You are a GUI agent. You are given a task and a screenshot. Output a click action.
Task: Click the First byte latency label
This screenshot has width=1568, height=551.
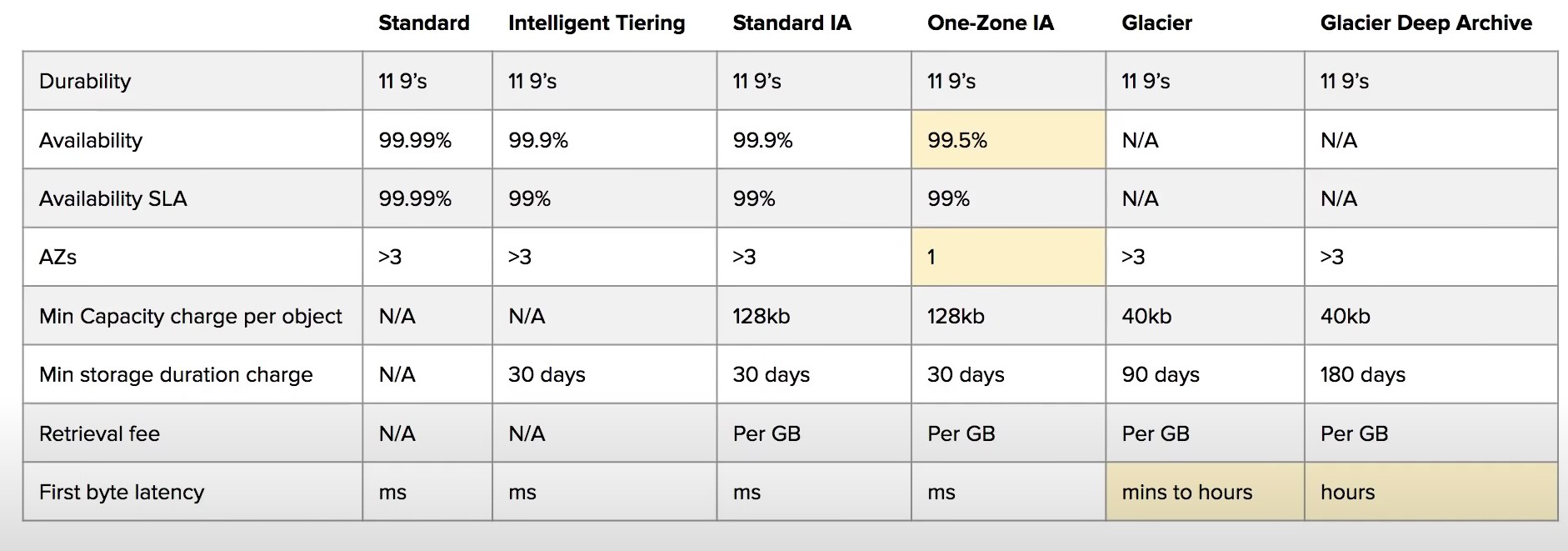(121, 493)
